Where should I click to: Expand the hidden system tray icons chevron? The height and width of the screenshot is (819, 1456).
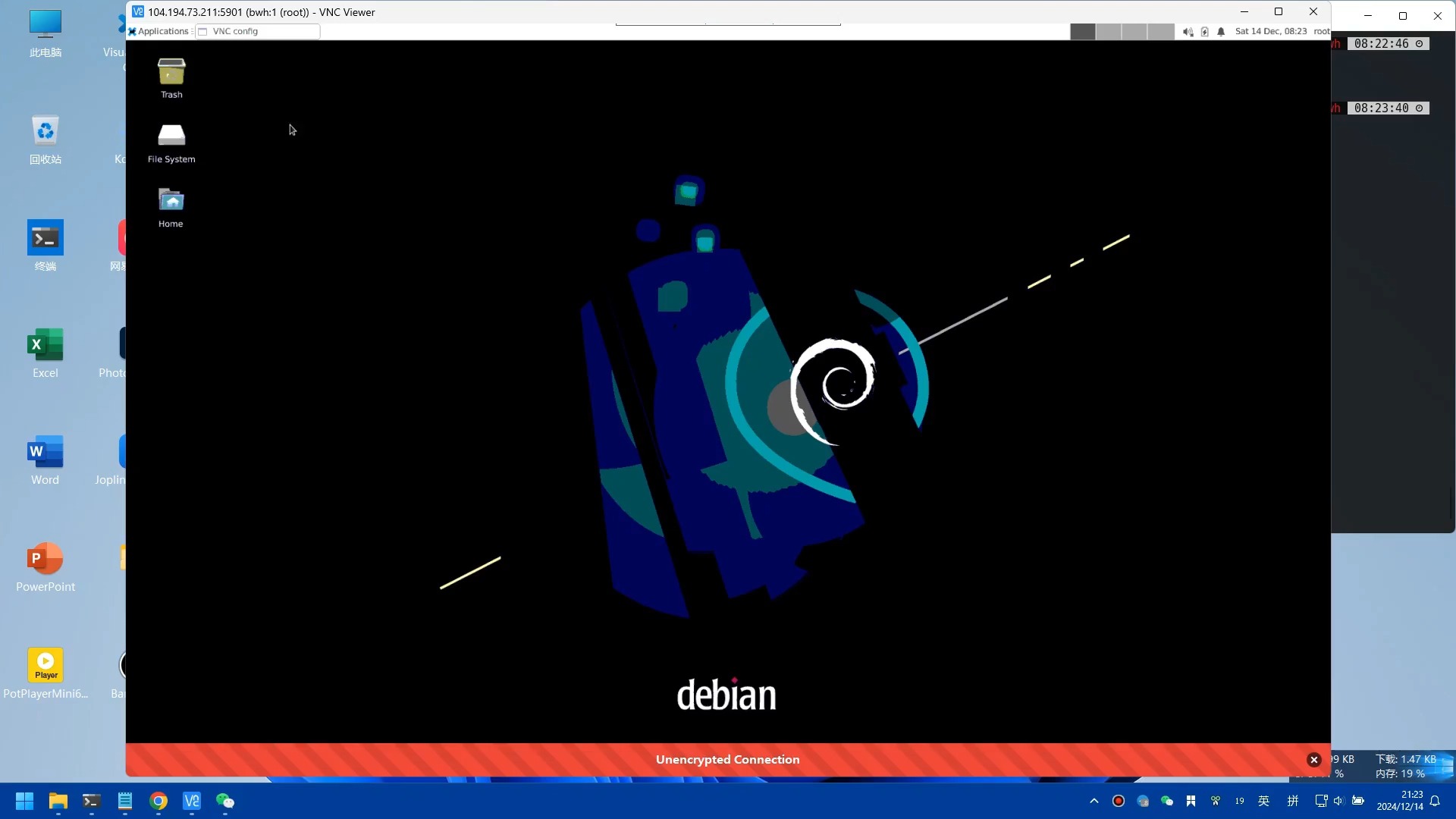[x=1094, y=801]
